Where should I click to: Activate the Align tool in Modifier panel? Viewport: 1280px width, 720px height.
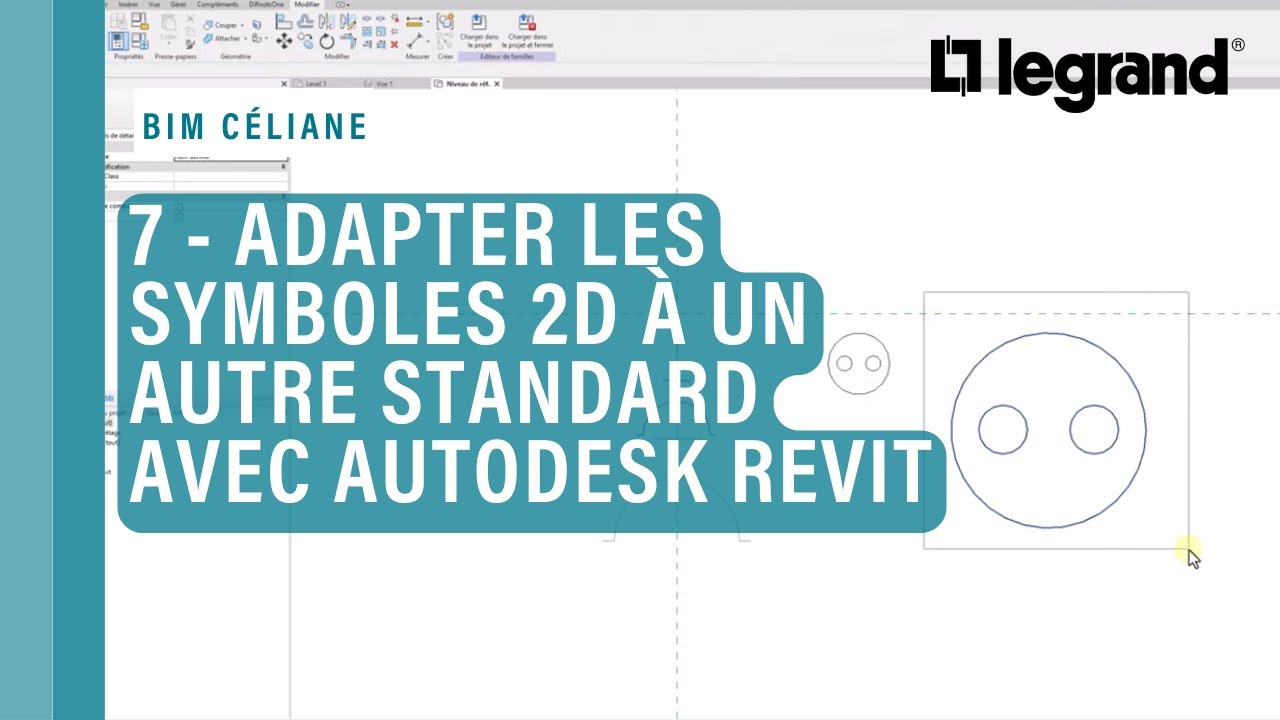pos(283,22)
